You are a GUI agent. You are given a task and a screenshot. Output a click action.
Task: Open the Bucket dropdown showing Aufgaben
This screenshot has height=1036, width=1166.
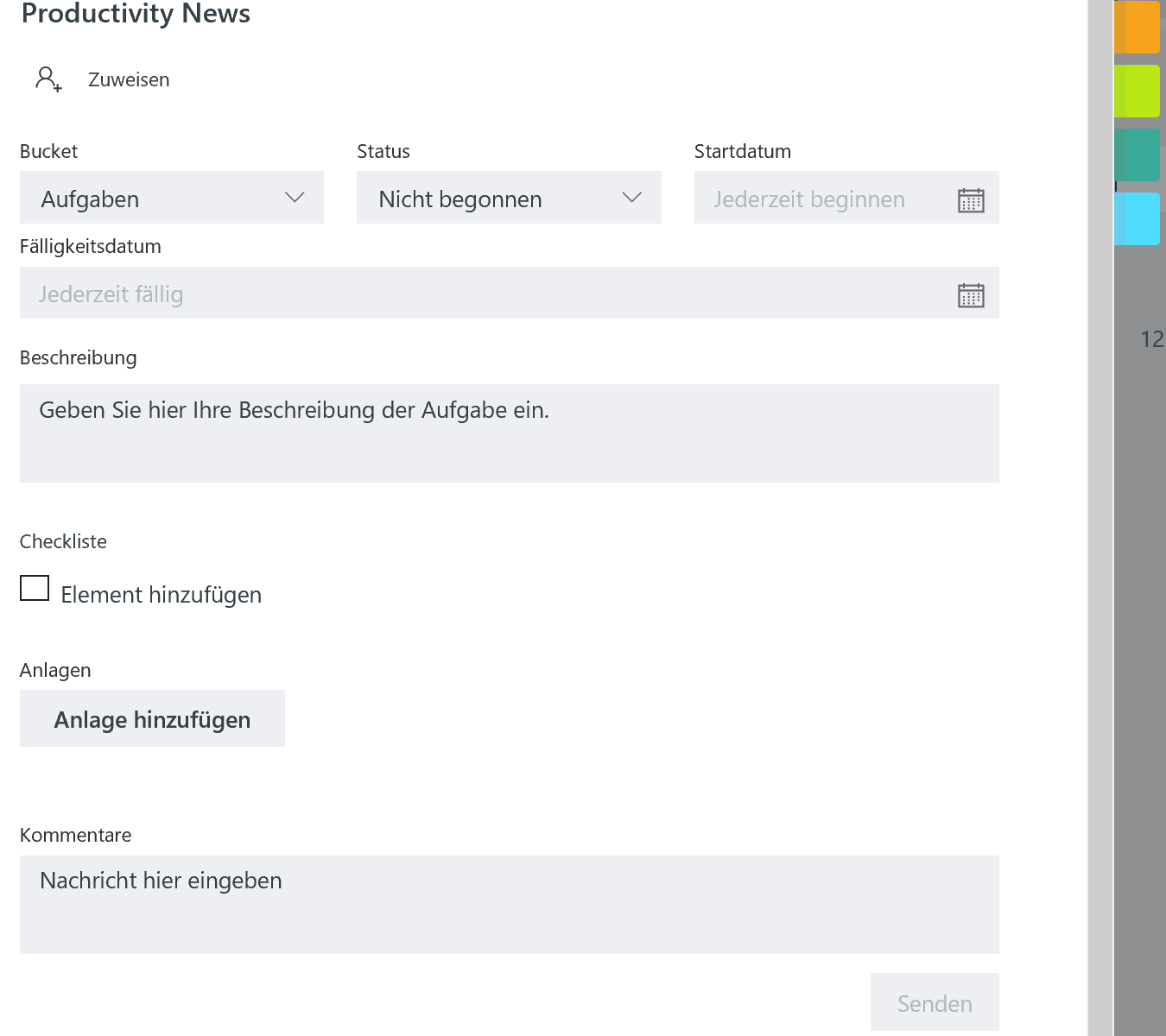[172, 199]
